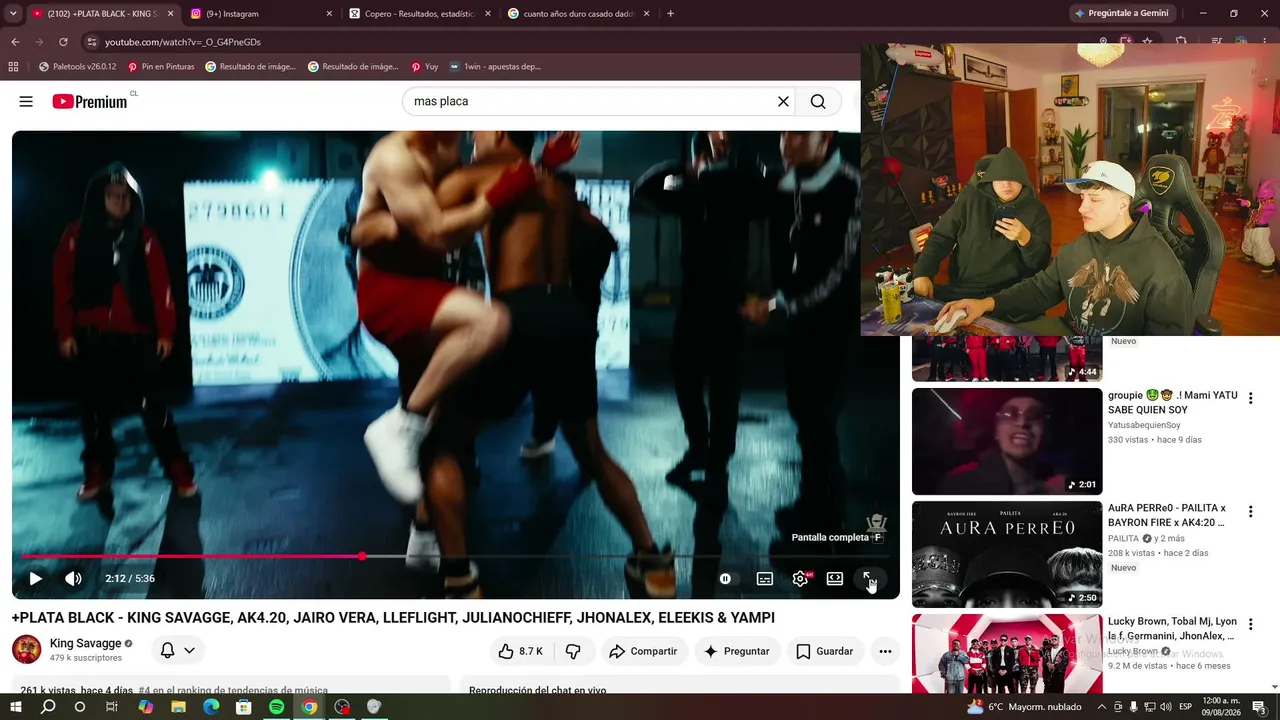The image size is (1280, 720).
Task: Open the tab search dropdown
Action: [13, 14]
